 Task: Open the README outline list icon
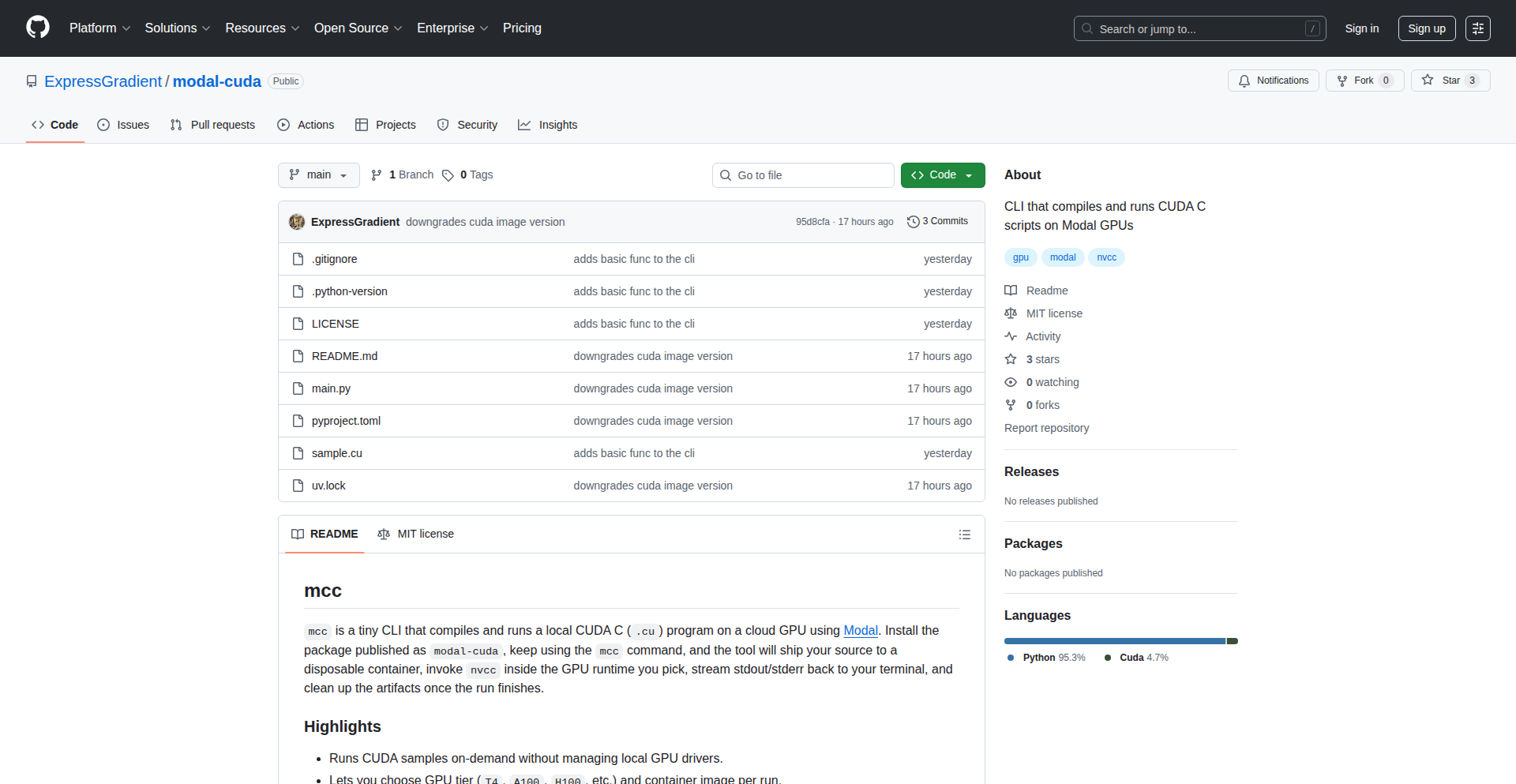click(x=964, y=535)
